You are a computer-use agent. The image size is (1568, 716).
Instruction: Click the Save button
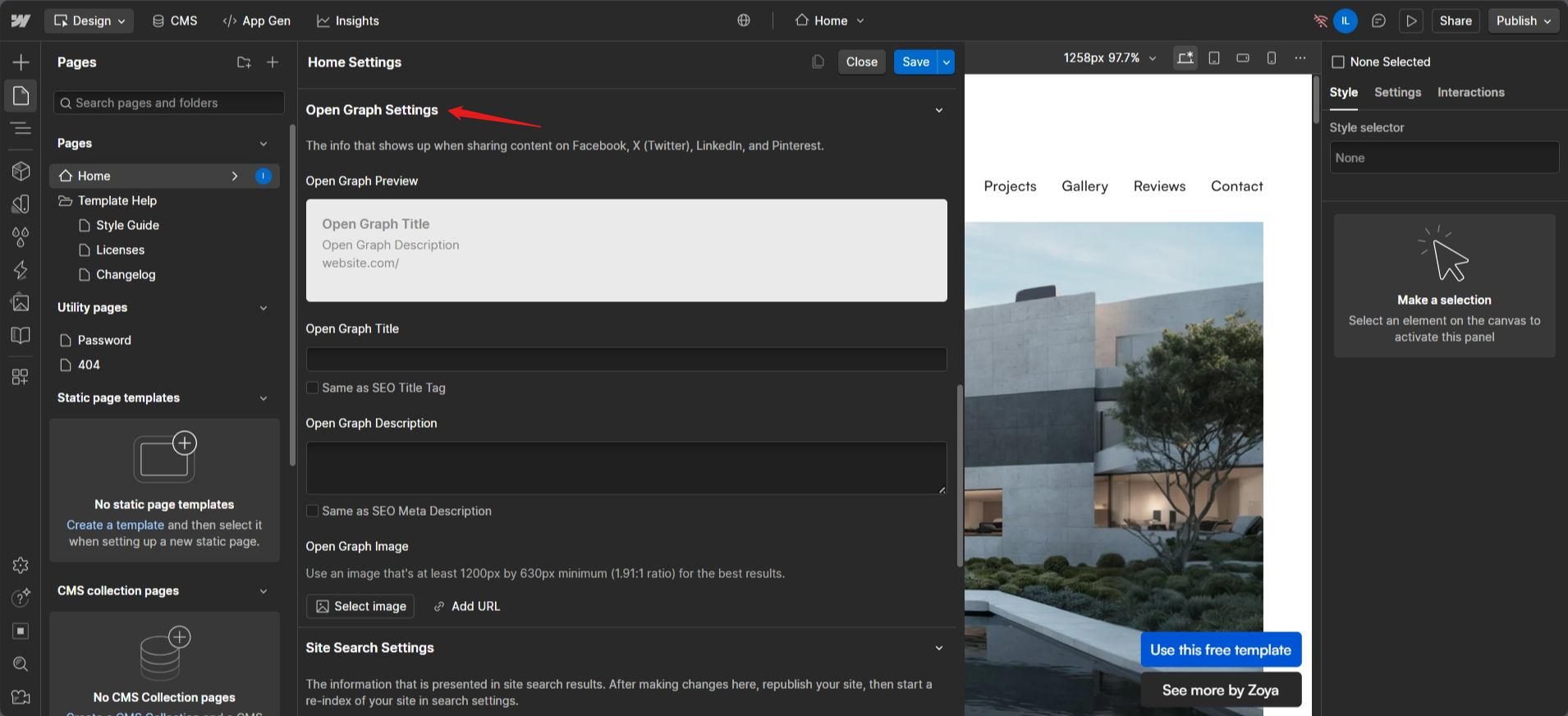pyautogui.click(x=915, y=62)
